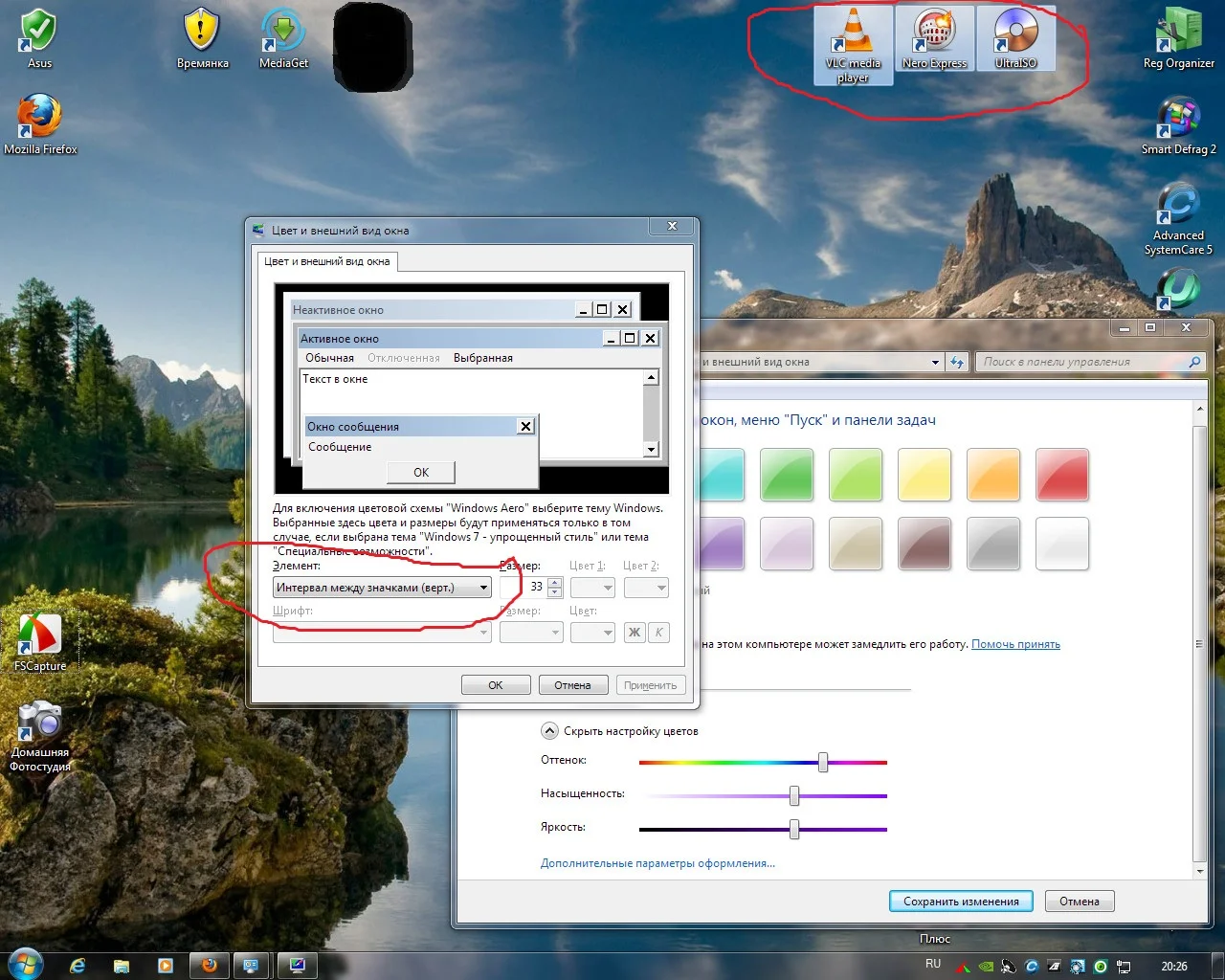1225x980 pixels.
Task: Click OK in the appearance dialog
Action: coord(496,685)
